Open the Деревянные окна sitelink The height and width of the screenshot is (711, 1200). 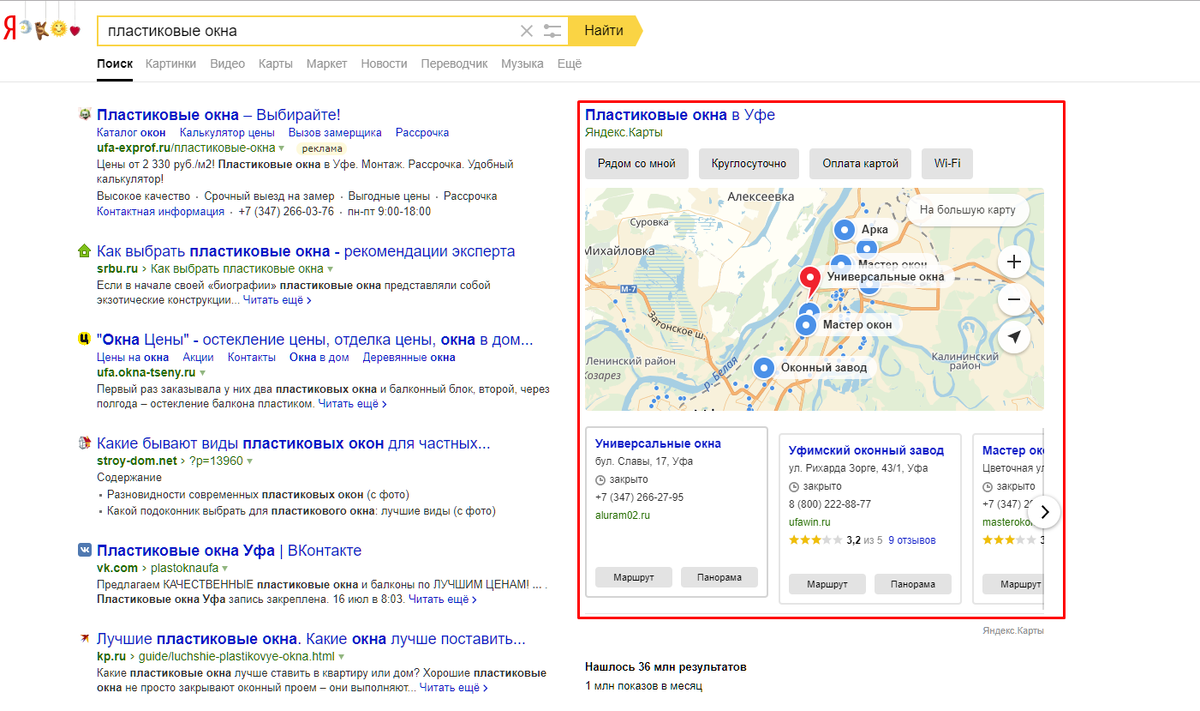click(x=409, y=357)
